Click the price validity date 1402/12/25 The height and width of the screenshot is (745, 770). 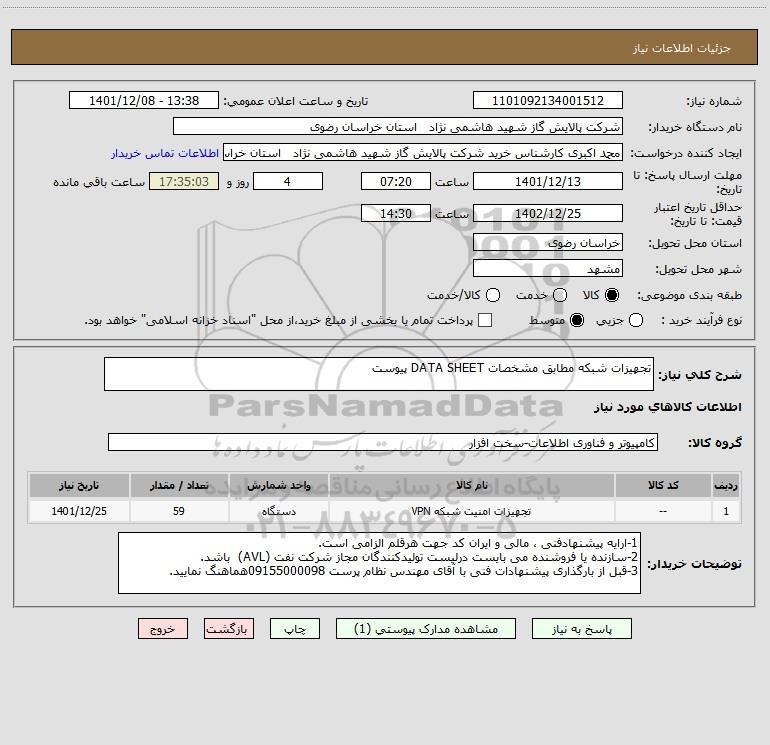(548, 213)
